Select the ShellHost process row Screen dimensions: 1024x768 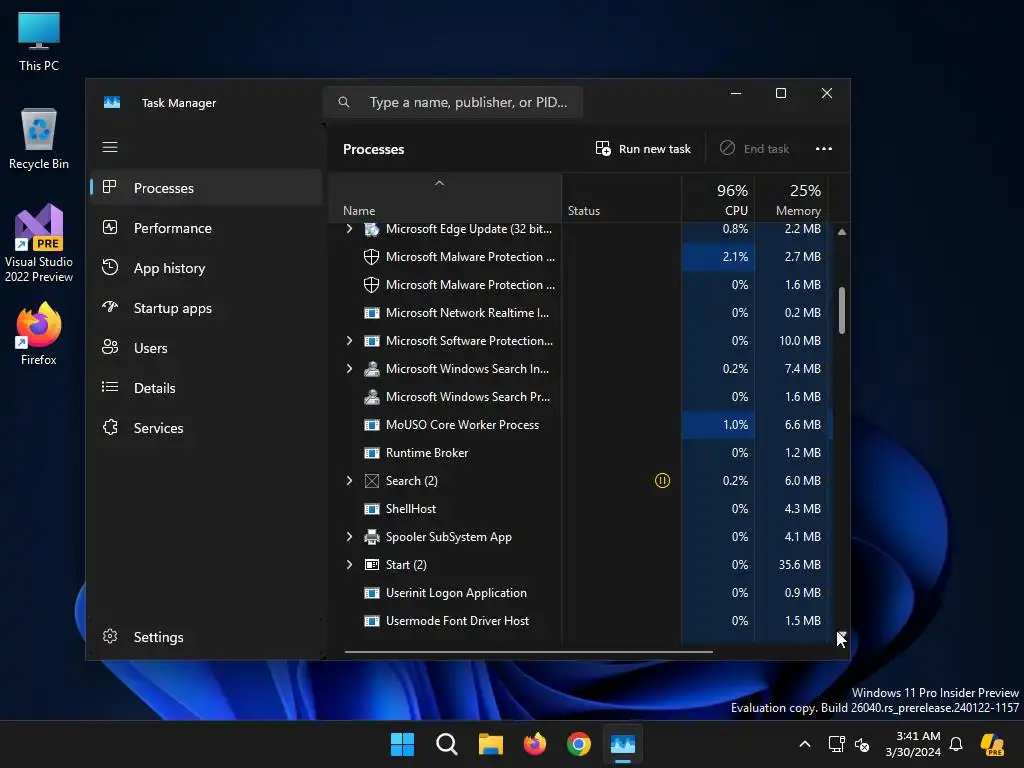tap(581, 509)
